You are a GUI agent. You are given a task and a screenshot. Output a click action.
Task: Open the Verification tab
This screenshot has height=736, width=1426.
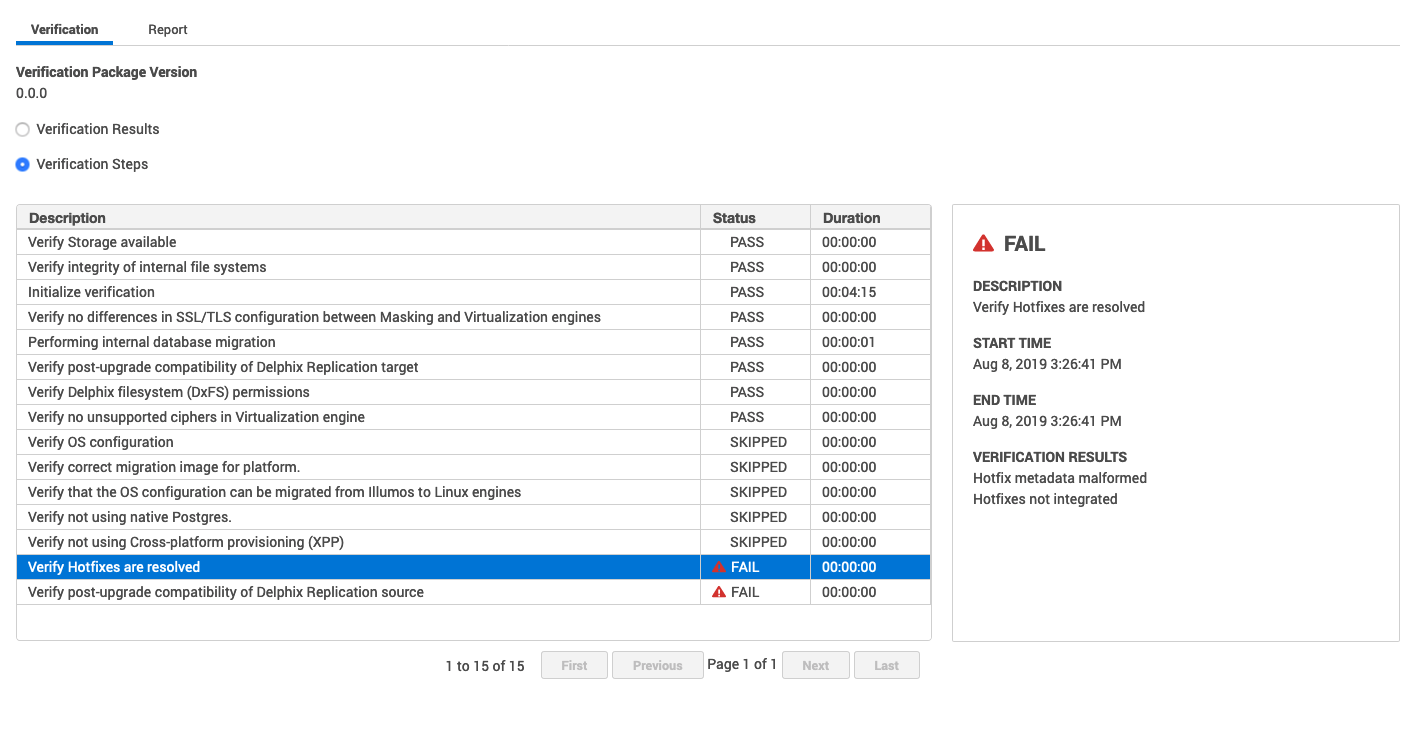click(x=64, y=30)
